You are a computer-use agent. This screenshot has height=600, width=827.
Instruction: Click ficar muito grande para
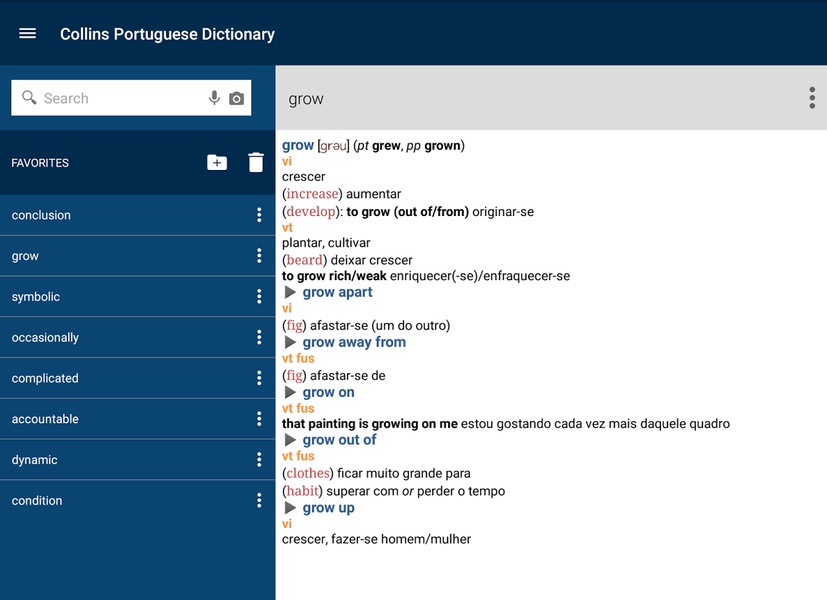click(x=403, y=473)
